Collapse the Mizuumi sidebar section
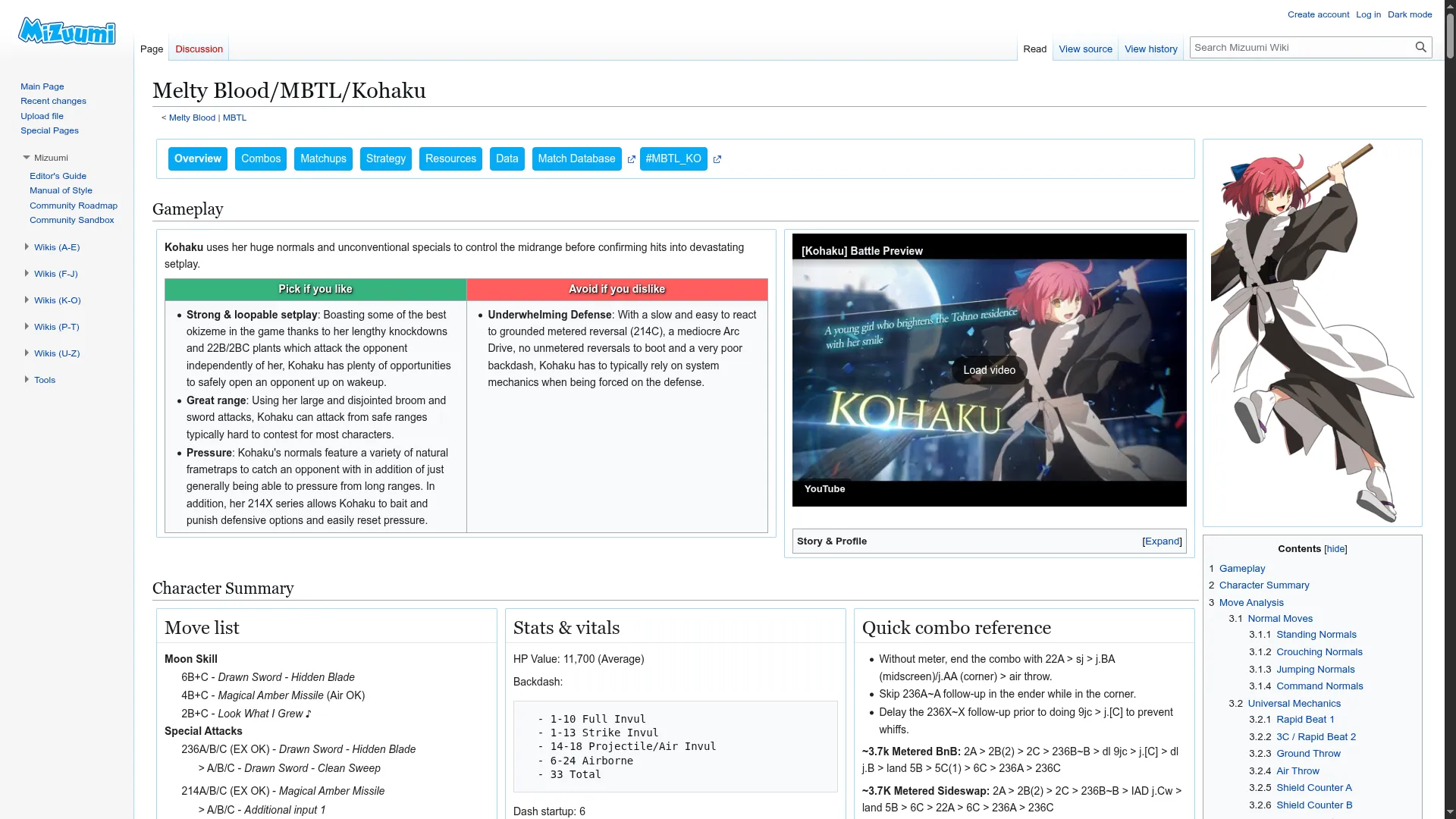 tap(27, 158)
